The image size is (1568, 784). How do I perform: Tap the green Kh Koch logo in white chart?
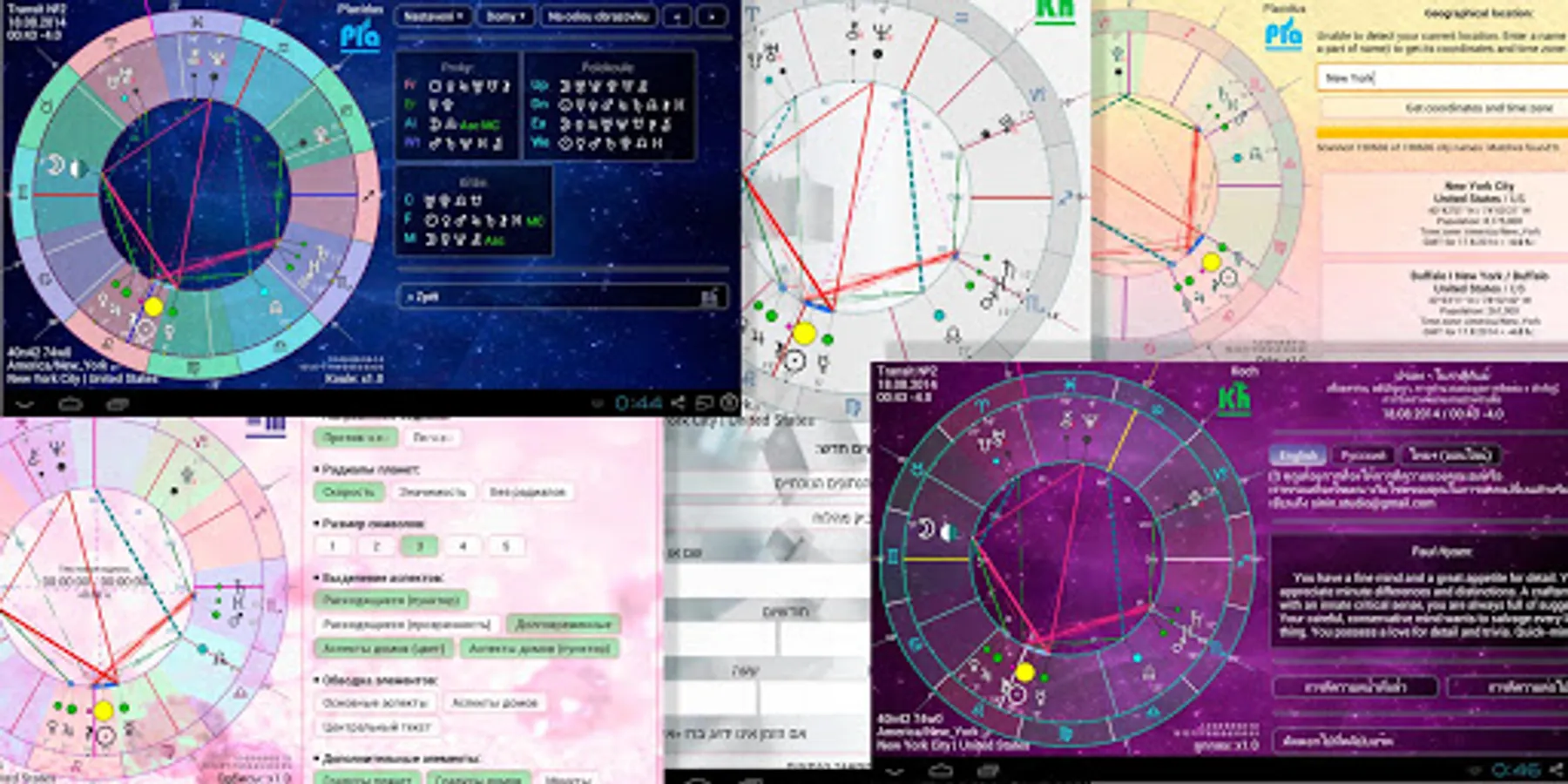pyautogui.click(x=1055, y=10)
